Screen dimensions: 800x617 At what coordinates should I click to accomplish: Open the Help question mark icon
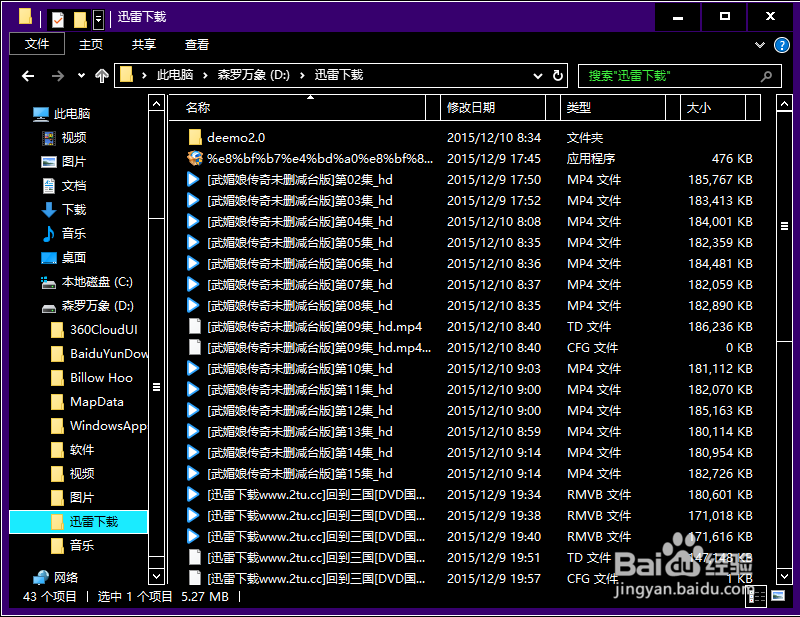point(781,45)
